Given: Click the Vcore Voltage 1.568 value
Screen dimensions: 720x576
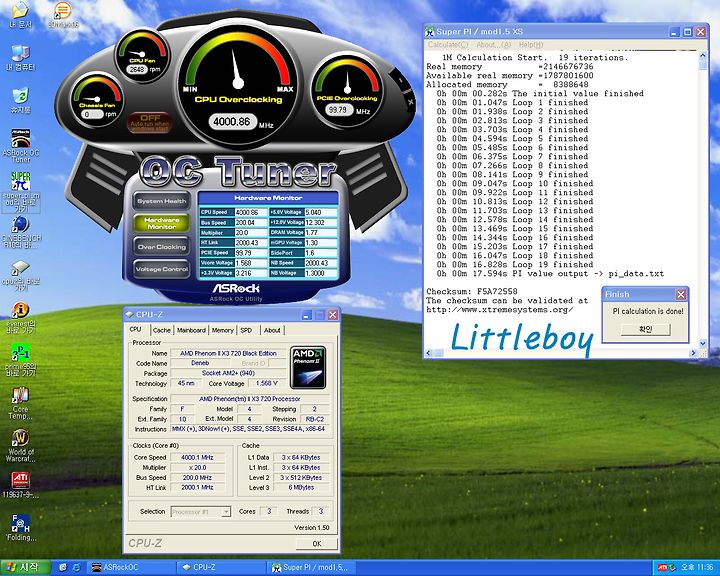Looking at the screenshot, I should pyautogui.click(x=251, y=263).
